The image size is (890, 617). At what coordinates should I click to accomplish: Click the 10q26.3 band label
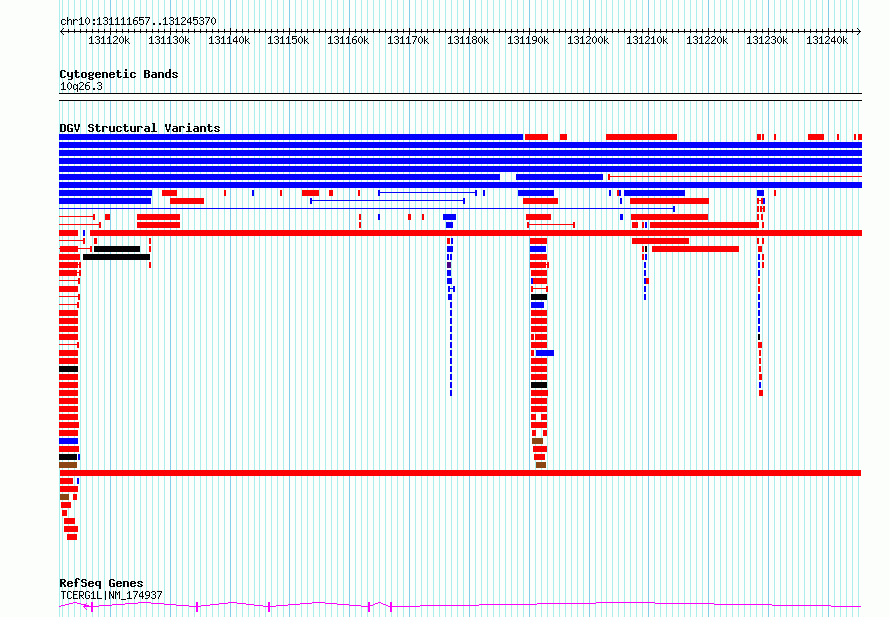click(x=81, y=86)
